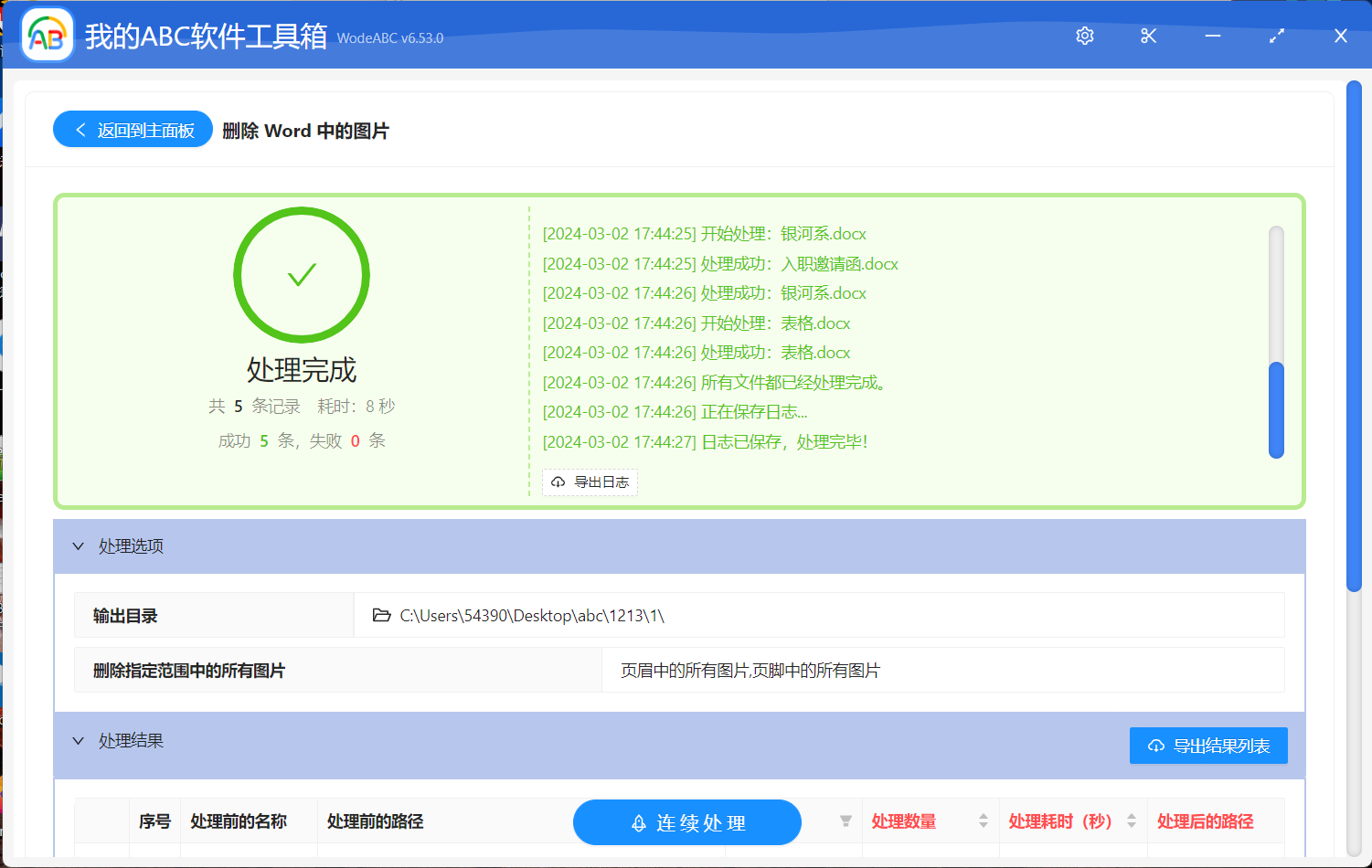Collapse the 处理结果 section
This screenshot has height=868, width=1372.
pos(79,740)
